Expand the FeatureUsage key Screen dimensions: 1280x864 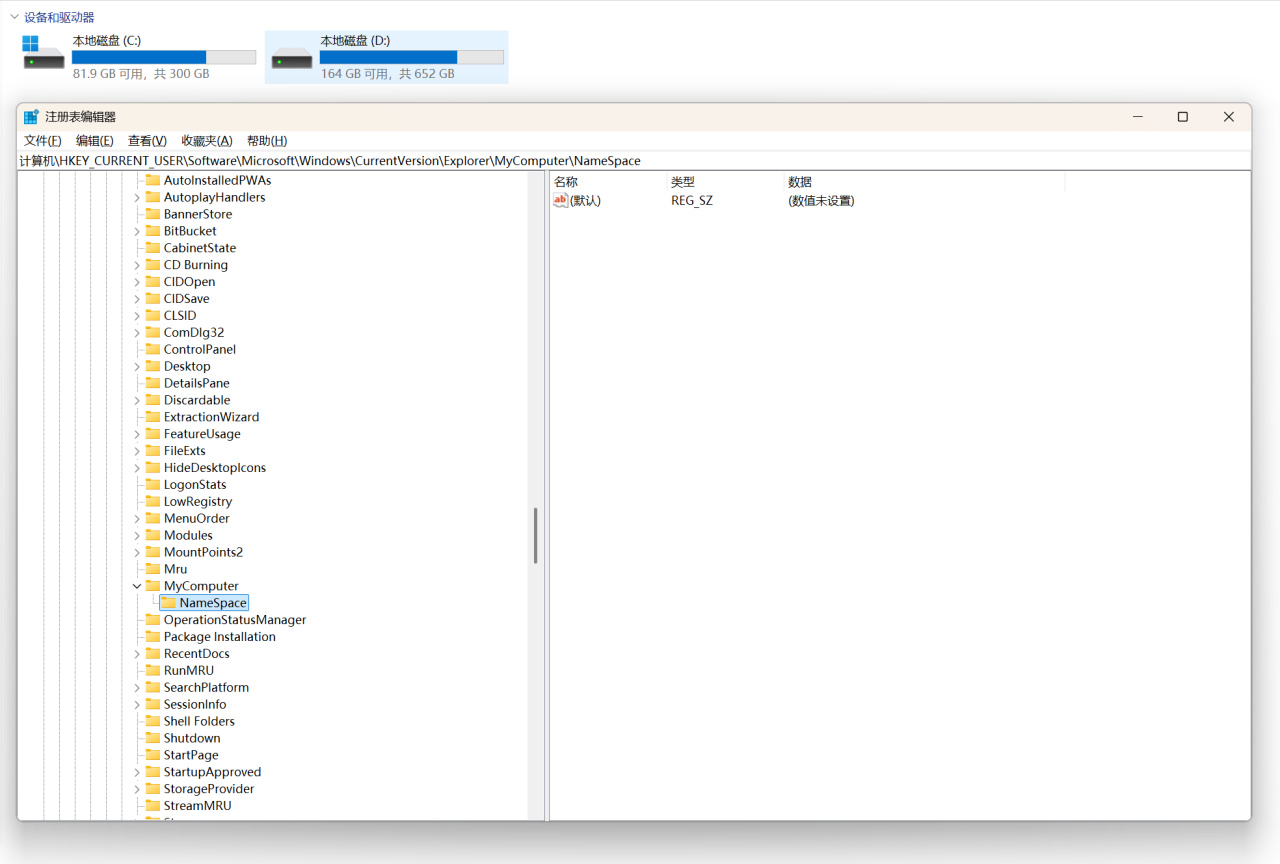point(137,434)
